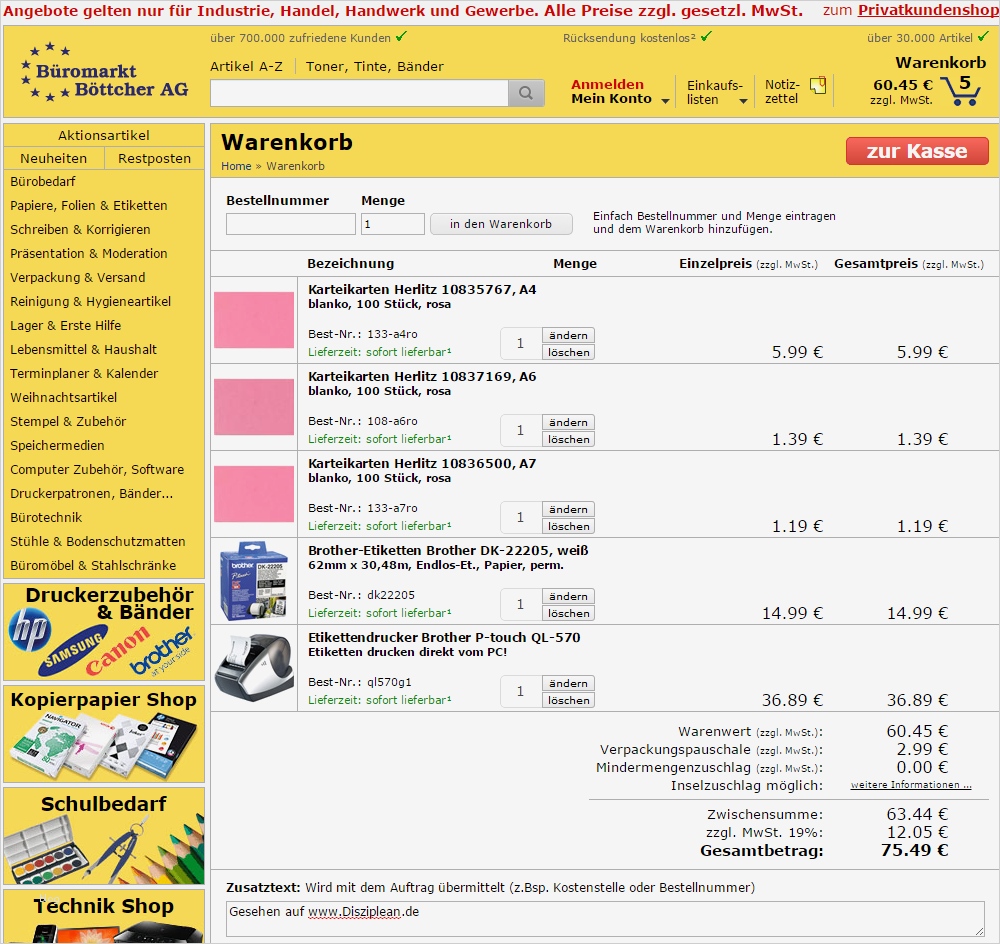This screenshot has width=1000, height=944.
Task: Open Stempel & Zubehör category
Action: (x=68, y=422)
